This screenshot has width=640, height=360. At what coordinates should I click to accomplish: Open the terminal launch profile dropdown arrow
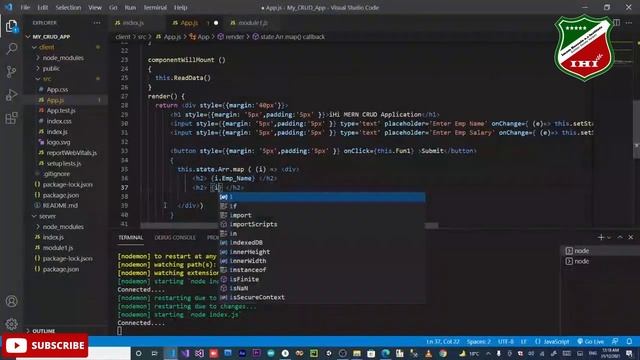coord(609,237)
